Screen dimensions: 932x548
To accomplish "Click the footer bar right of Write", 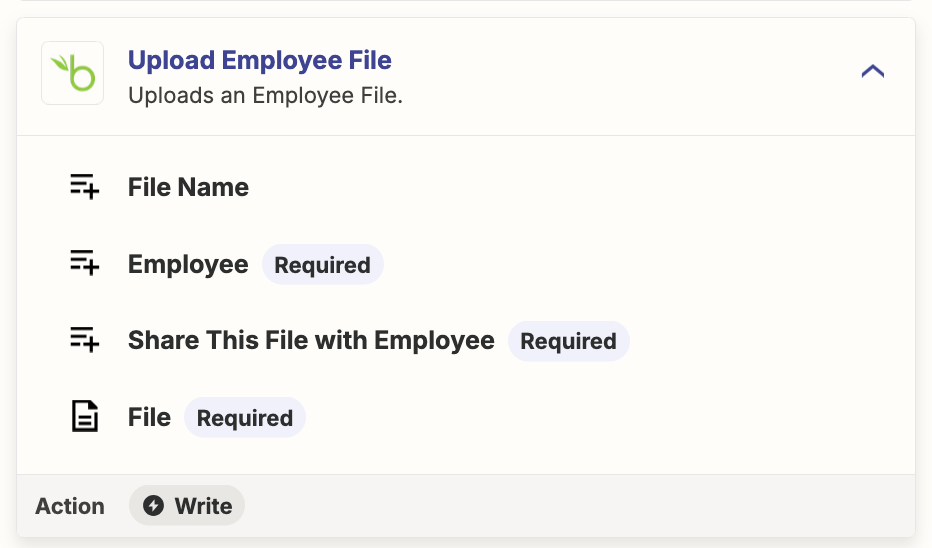I will pyautogui.click(x=580, y=506).
